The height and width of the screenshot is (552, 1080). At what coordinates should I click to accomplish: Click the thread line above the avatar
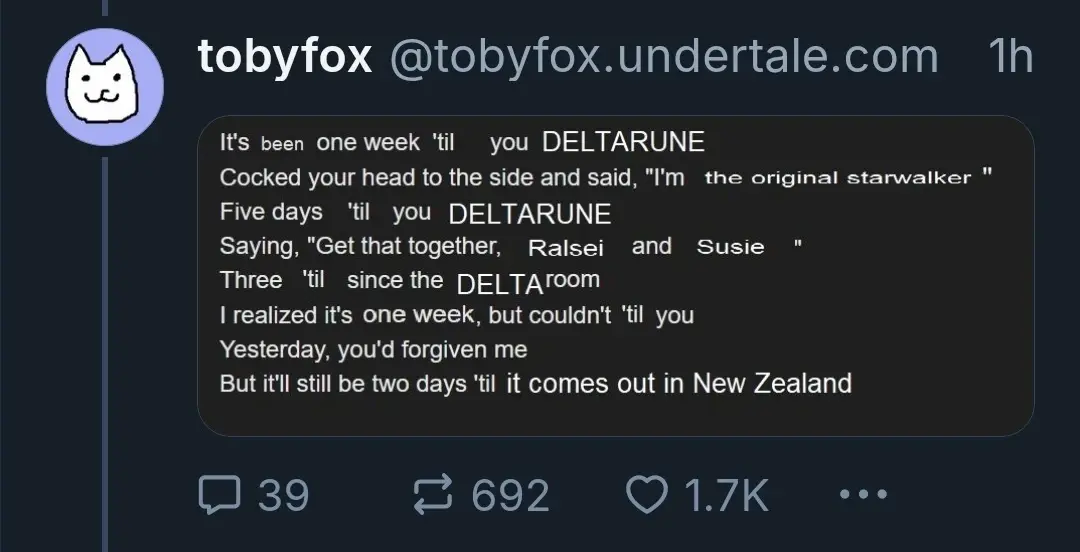point(105,8)
